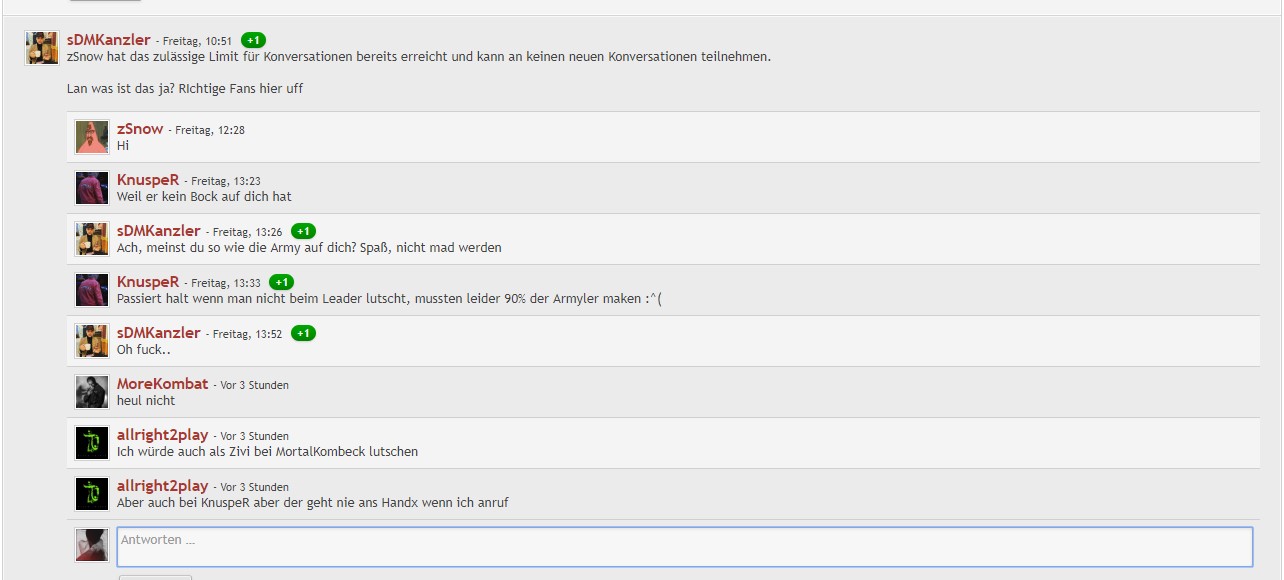Open the MoreKombat username link
This screenshot has width=1284, height=580.
163,384
